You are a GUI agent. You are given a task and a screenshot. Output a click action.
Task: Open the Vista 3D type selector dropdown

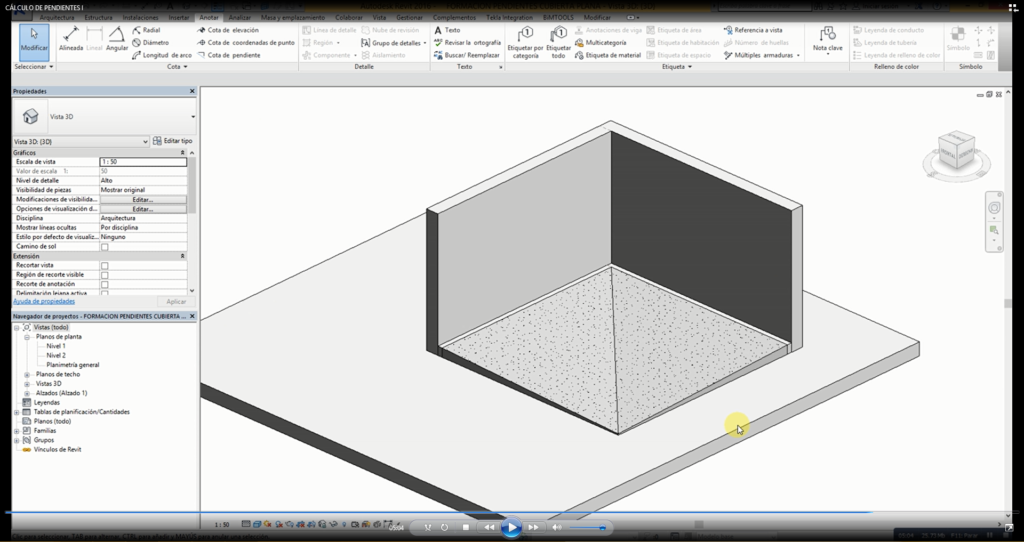(80, 142)
